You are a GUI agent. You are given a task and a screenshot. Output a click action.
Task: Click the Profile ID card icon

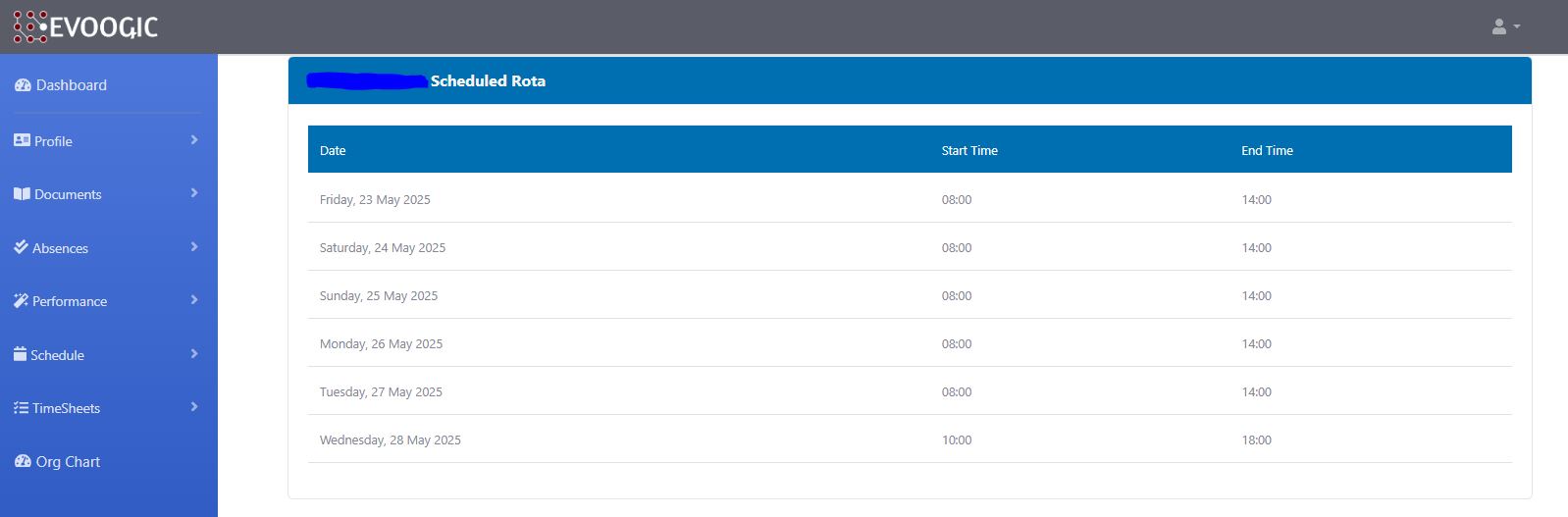click(x=22, y=140)
